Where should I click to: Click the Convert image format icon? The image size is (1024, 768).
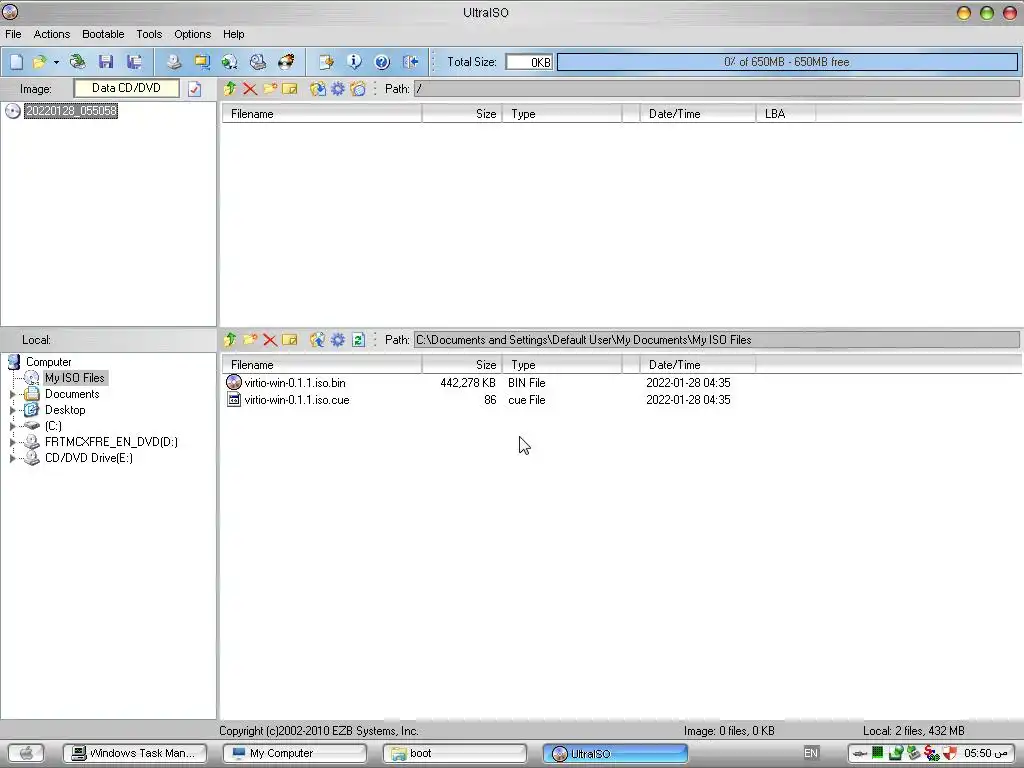coord(202,62)
